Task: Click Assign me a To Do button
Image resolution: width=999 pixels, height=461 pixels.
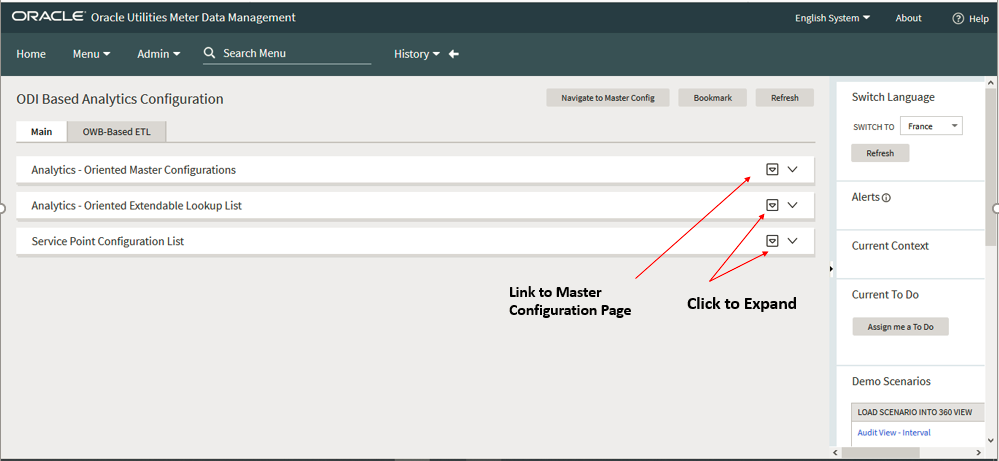Action: coord(900,327)
